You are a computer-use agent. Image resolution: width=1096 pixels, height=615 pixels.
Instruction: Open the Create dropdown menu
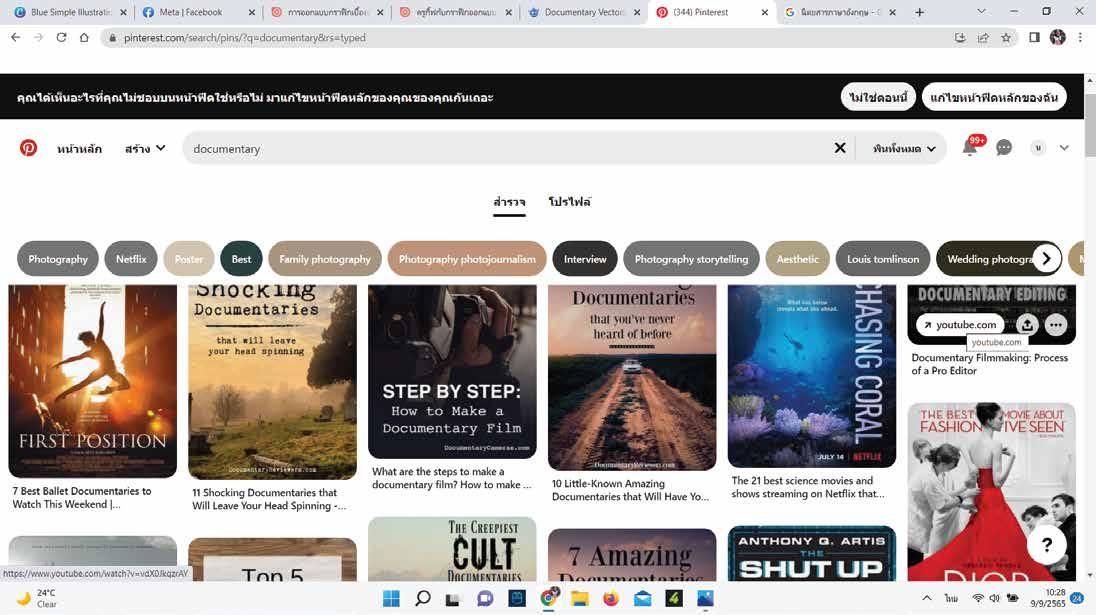coord(145,148)
